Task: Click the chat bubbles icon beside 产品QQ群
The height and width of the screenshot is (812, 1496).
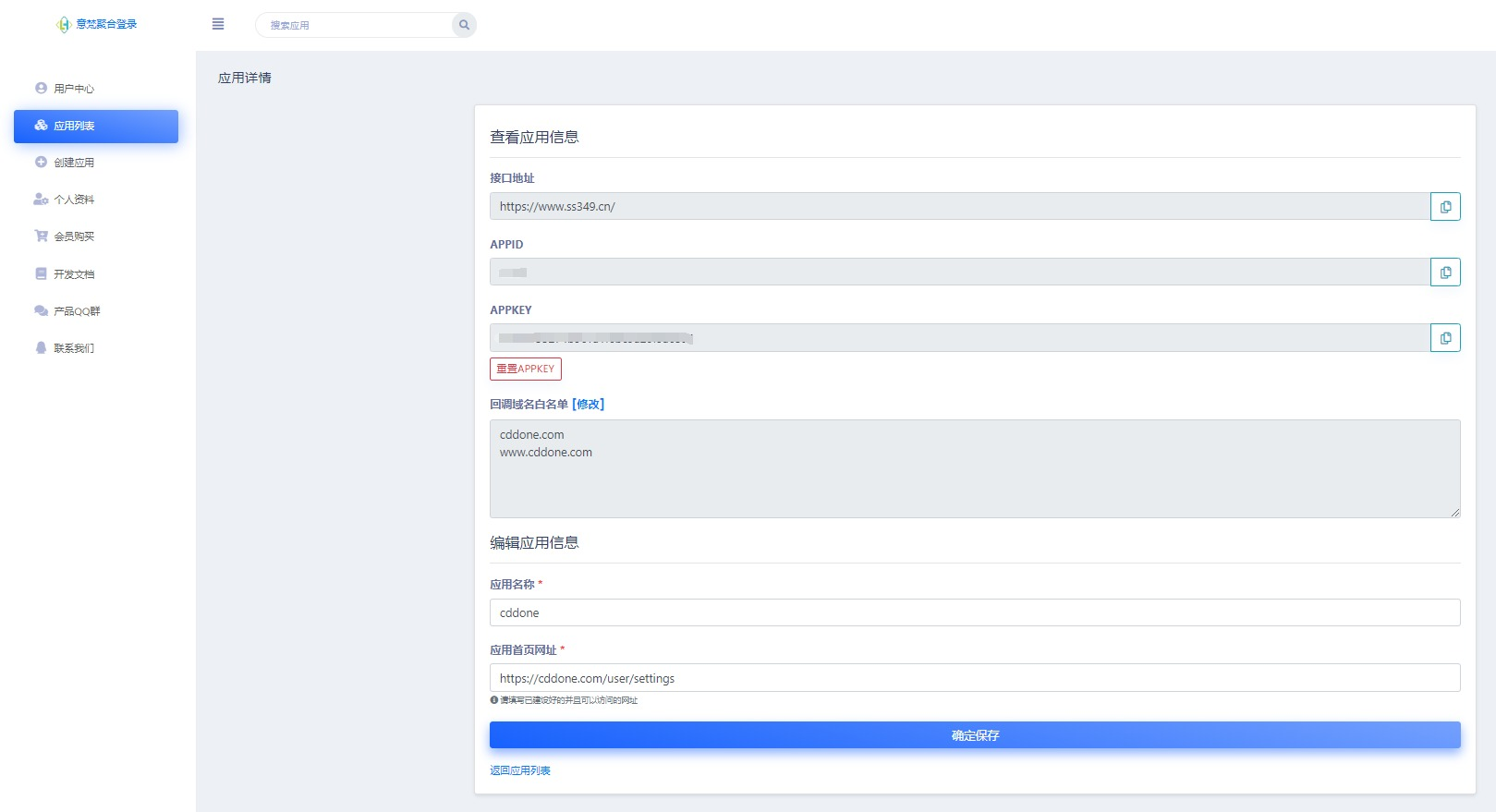Action: (x=41, y=310)
